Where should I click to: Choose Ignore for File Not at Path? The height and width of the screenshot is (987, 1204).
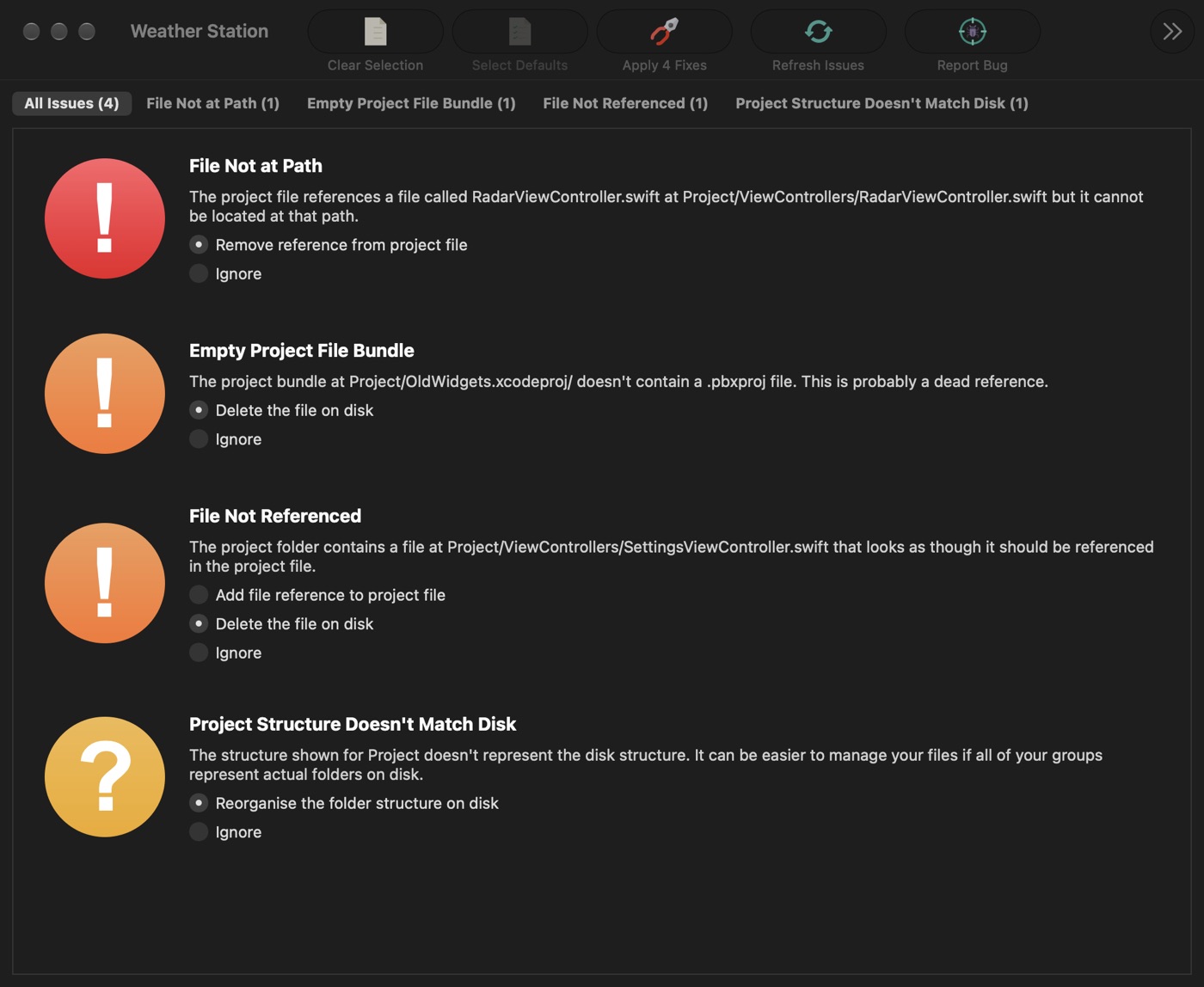pos(199,273)
